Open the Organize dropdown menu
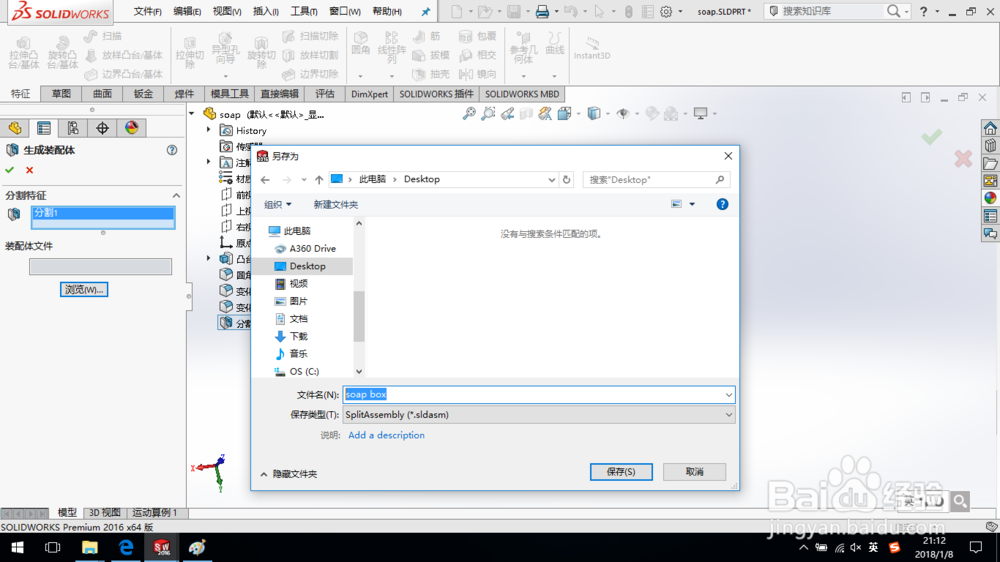Image resolution: width=1000 pixels, height=562 pixels. 277,205
